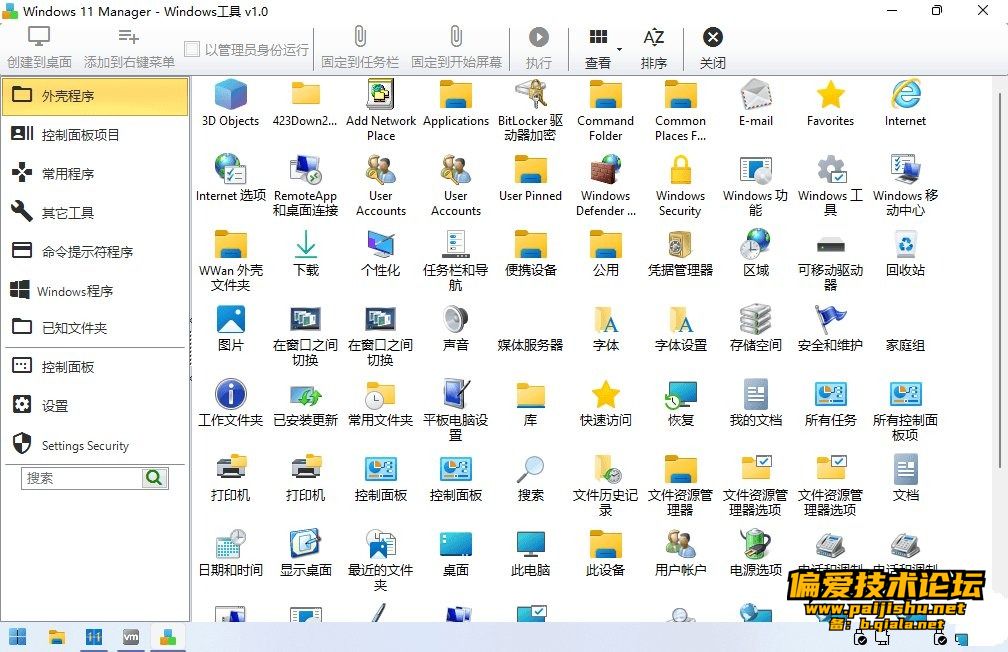1008x652 pixels.
Task: Click the 创建到桌面 toolbar button
Action: [x=39, y=48]
